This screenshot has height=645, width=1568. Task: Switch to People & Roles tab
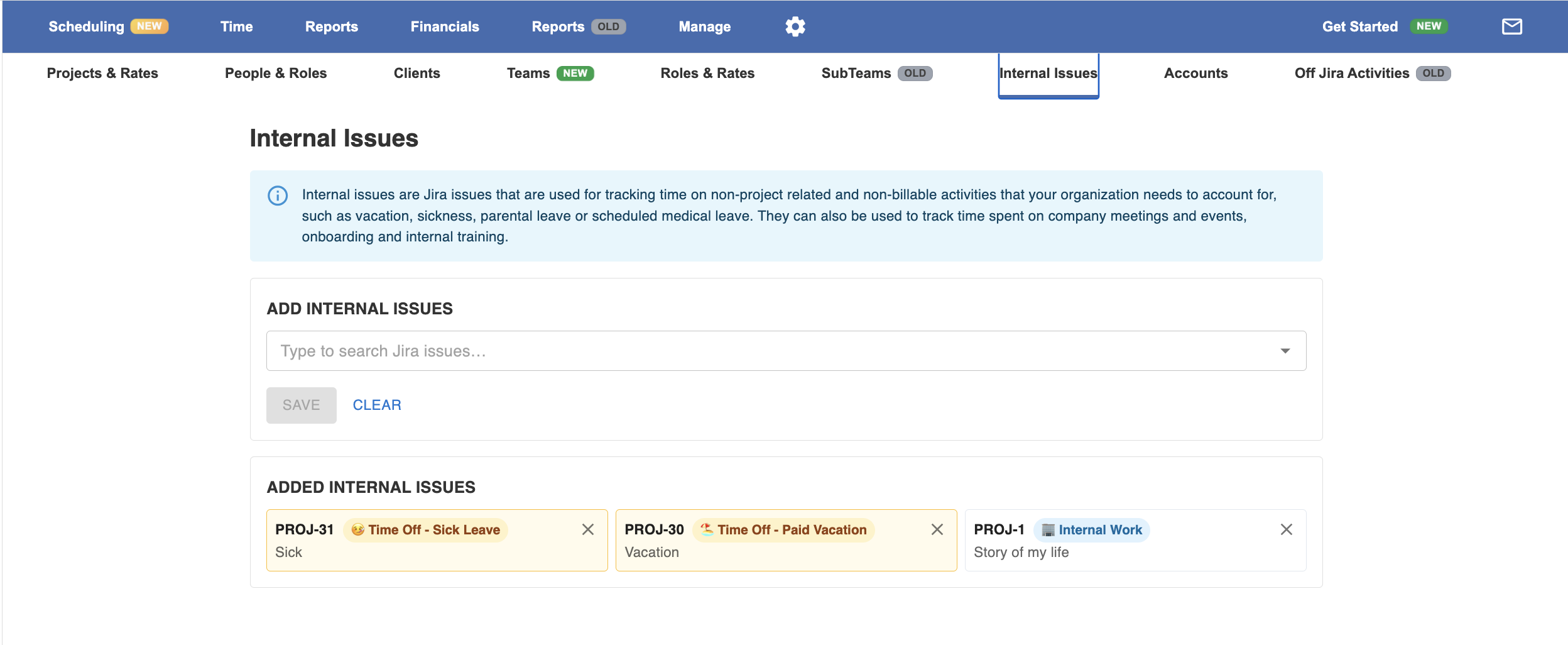pos(276,73)
